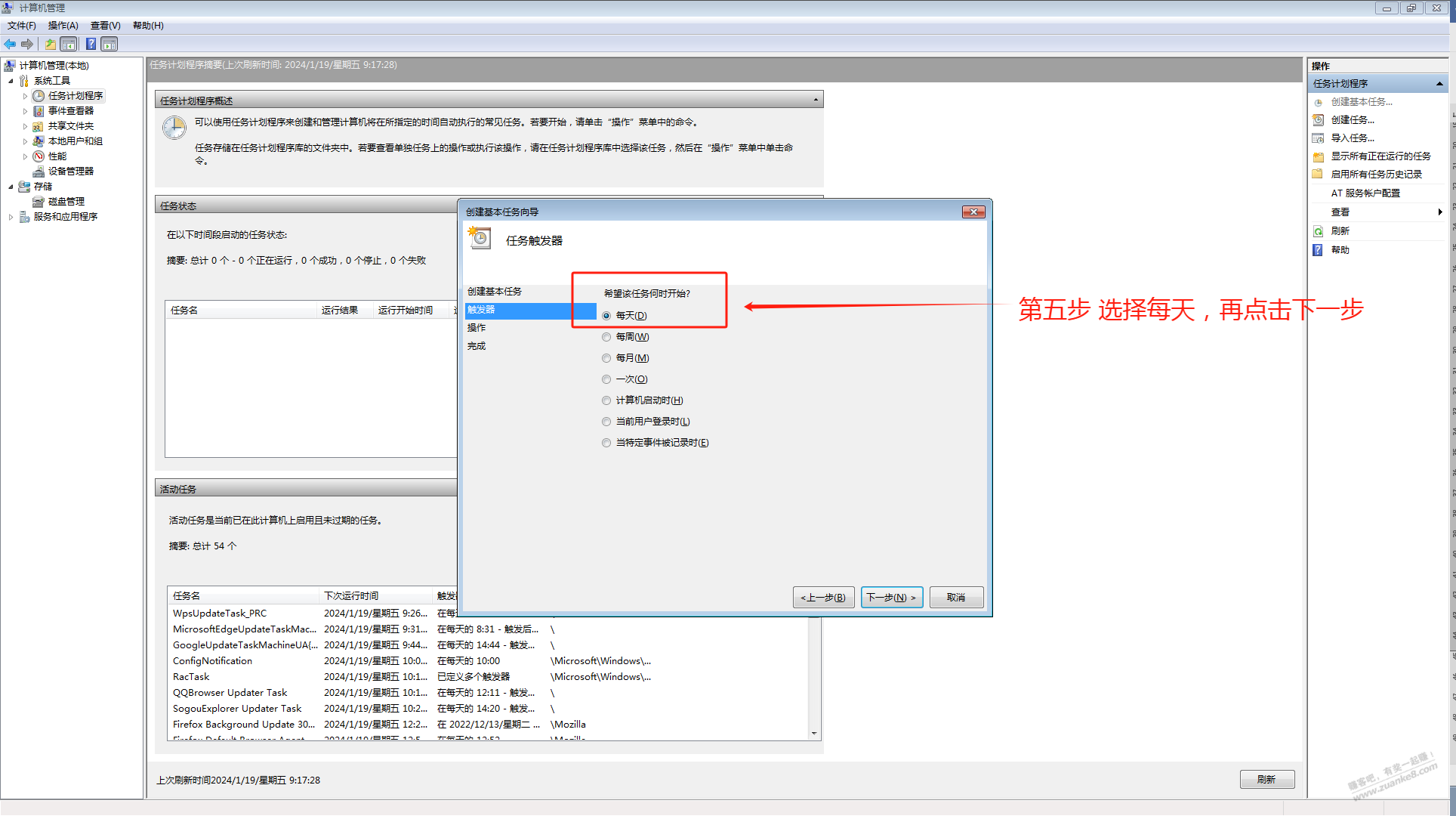Screen dimensions: 1456x816
Task: Click AT 服务帐户配置 in actions pane
Action: coord(1365,193)
